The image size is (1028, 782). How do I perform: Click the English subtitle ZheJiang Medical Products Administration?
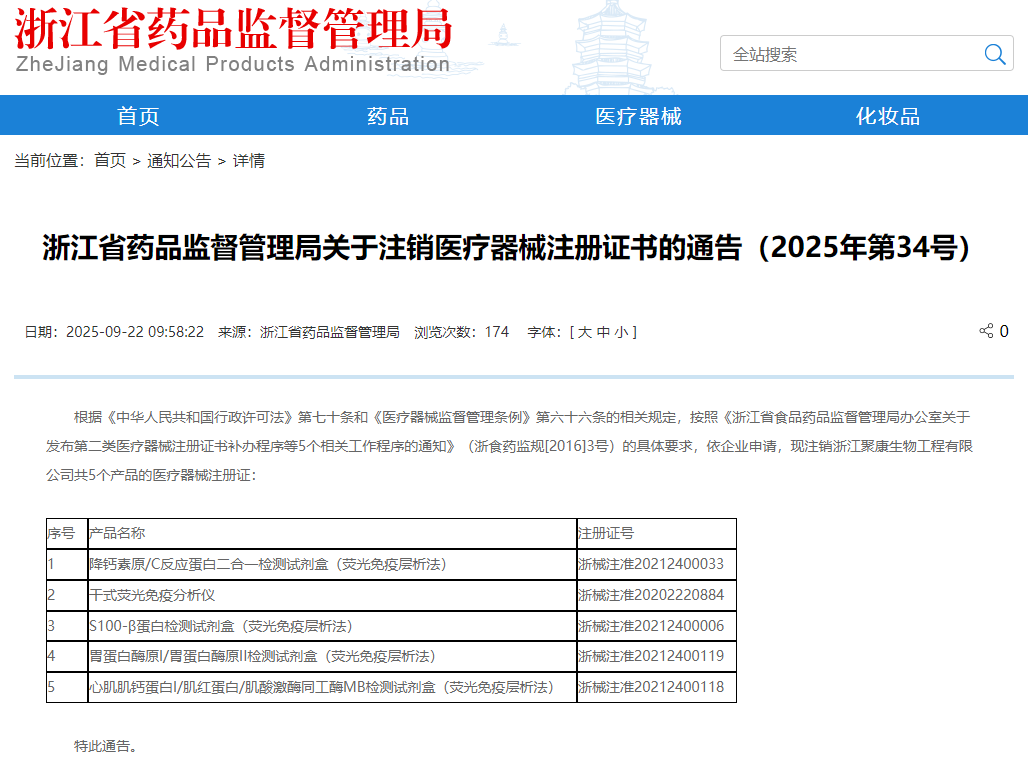click(233, 65)
